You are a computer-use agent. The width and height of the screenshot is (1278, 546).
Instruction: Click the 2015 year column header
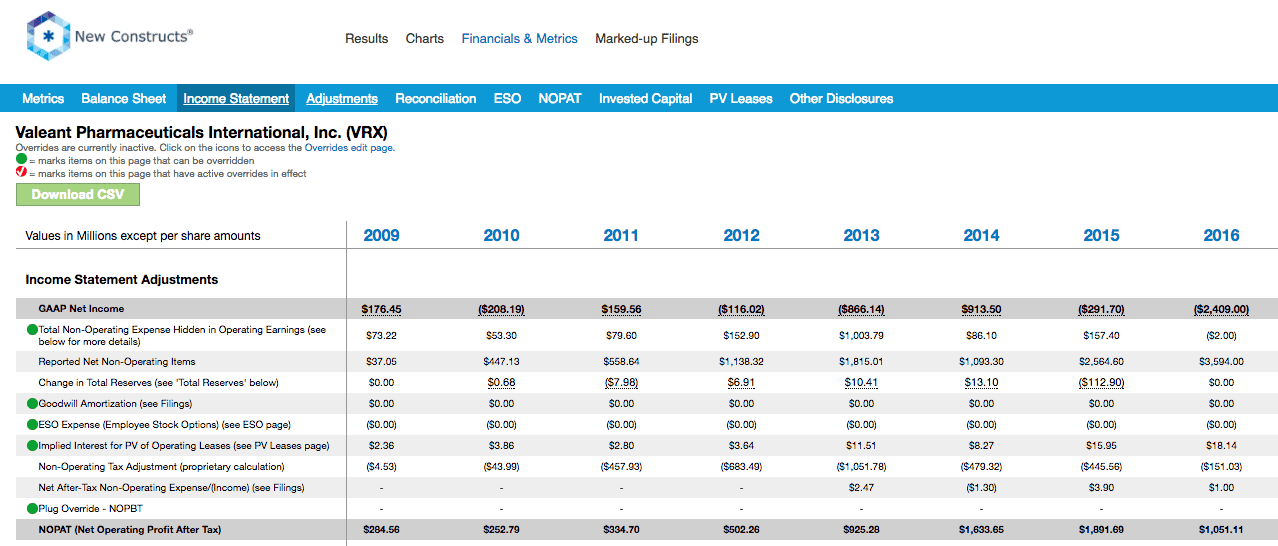(1101, 235)
